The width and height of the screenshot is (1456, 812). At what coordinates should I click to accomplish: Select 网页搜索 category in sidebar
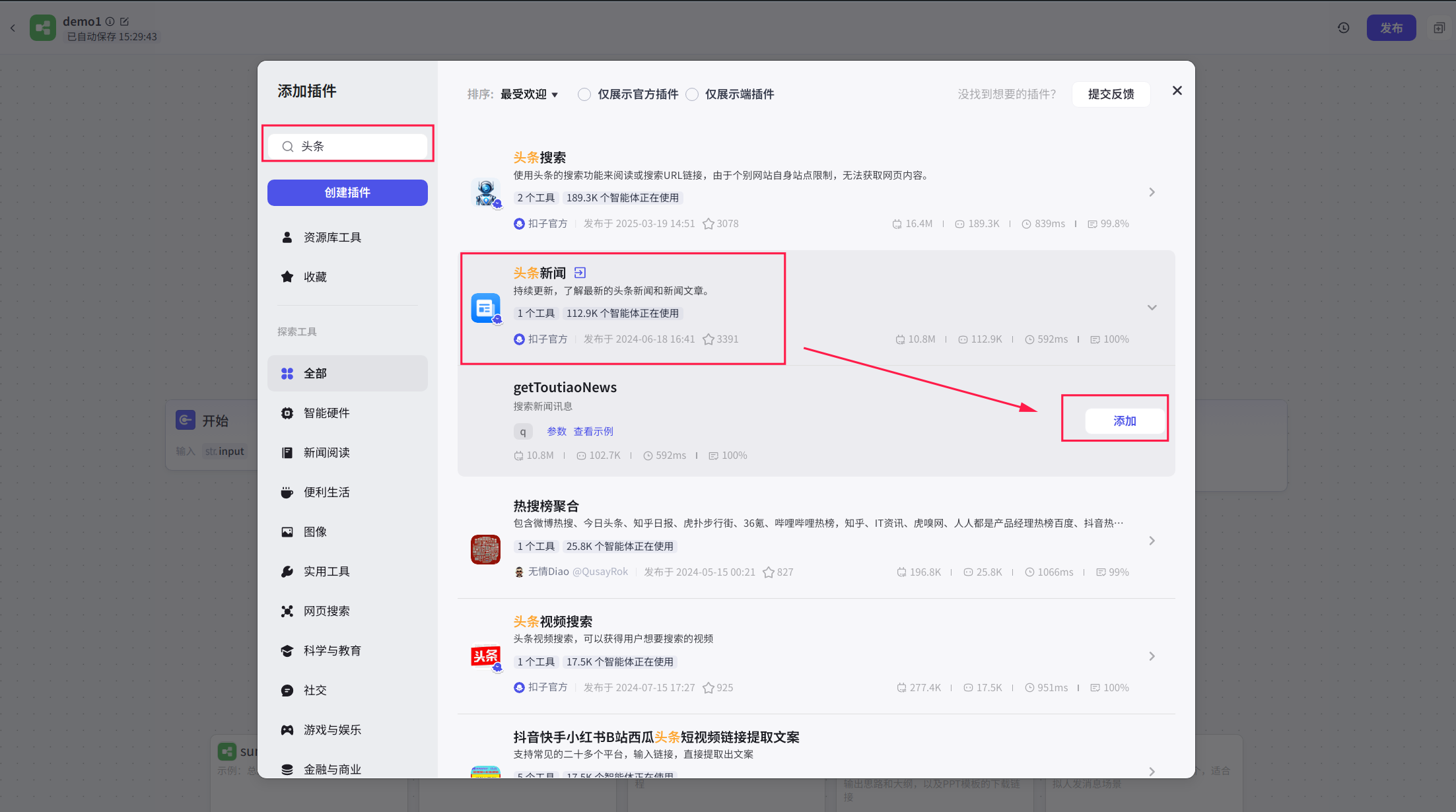326,611
